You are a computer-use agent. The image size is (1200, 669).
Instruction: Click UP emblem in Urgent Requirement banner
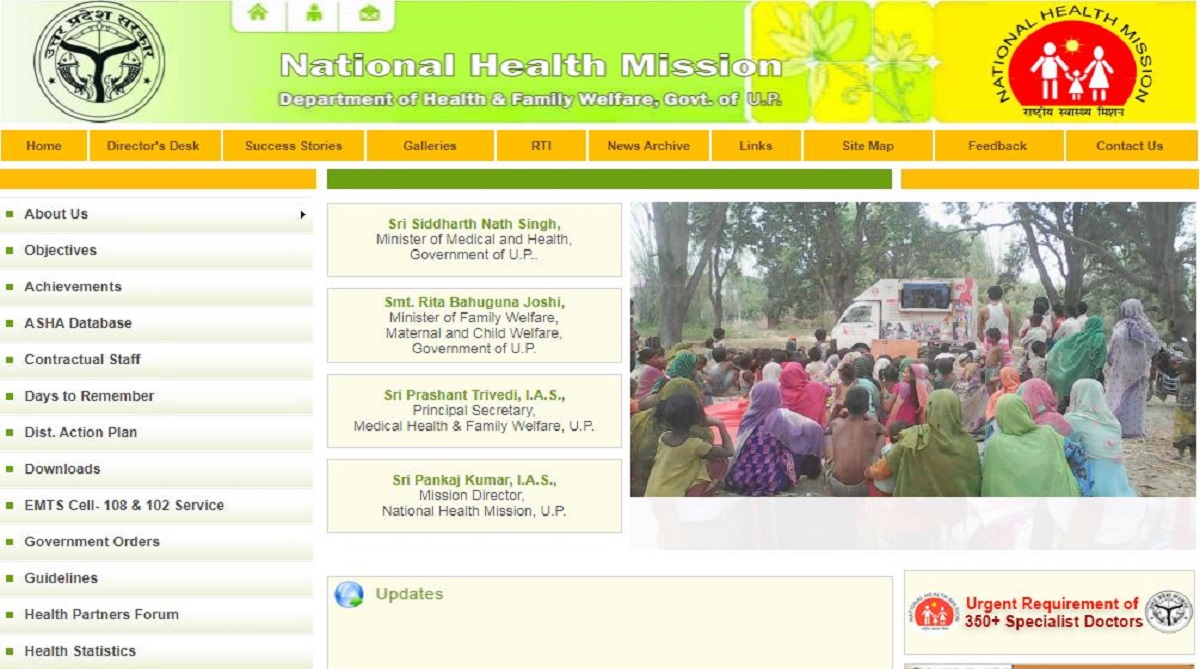pos(1169,612)
